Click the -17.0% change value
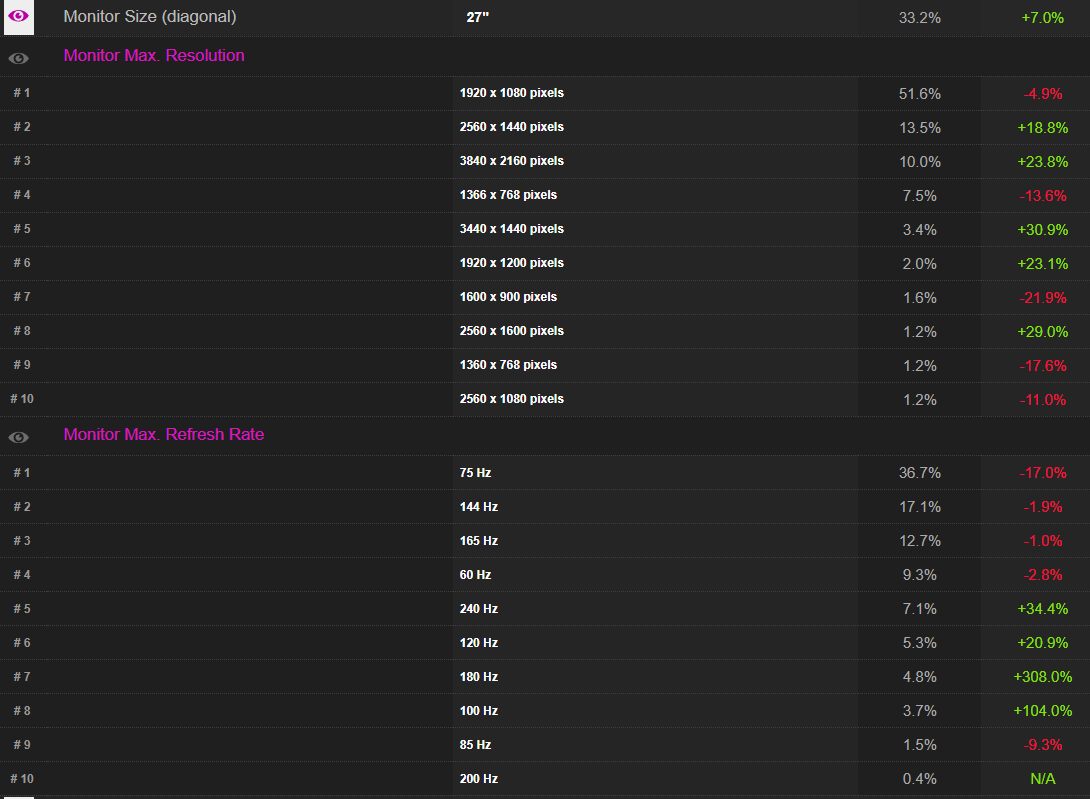This screenshot has width=1090, height=799. (x=1042, y=474)
